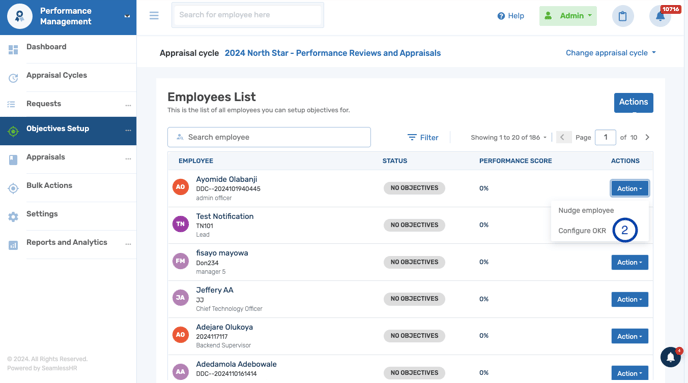The image size is (688, 383).
Task: Go to next page arrow
Action: 647,137
